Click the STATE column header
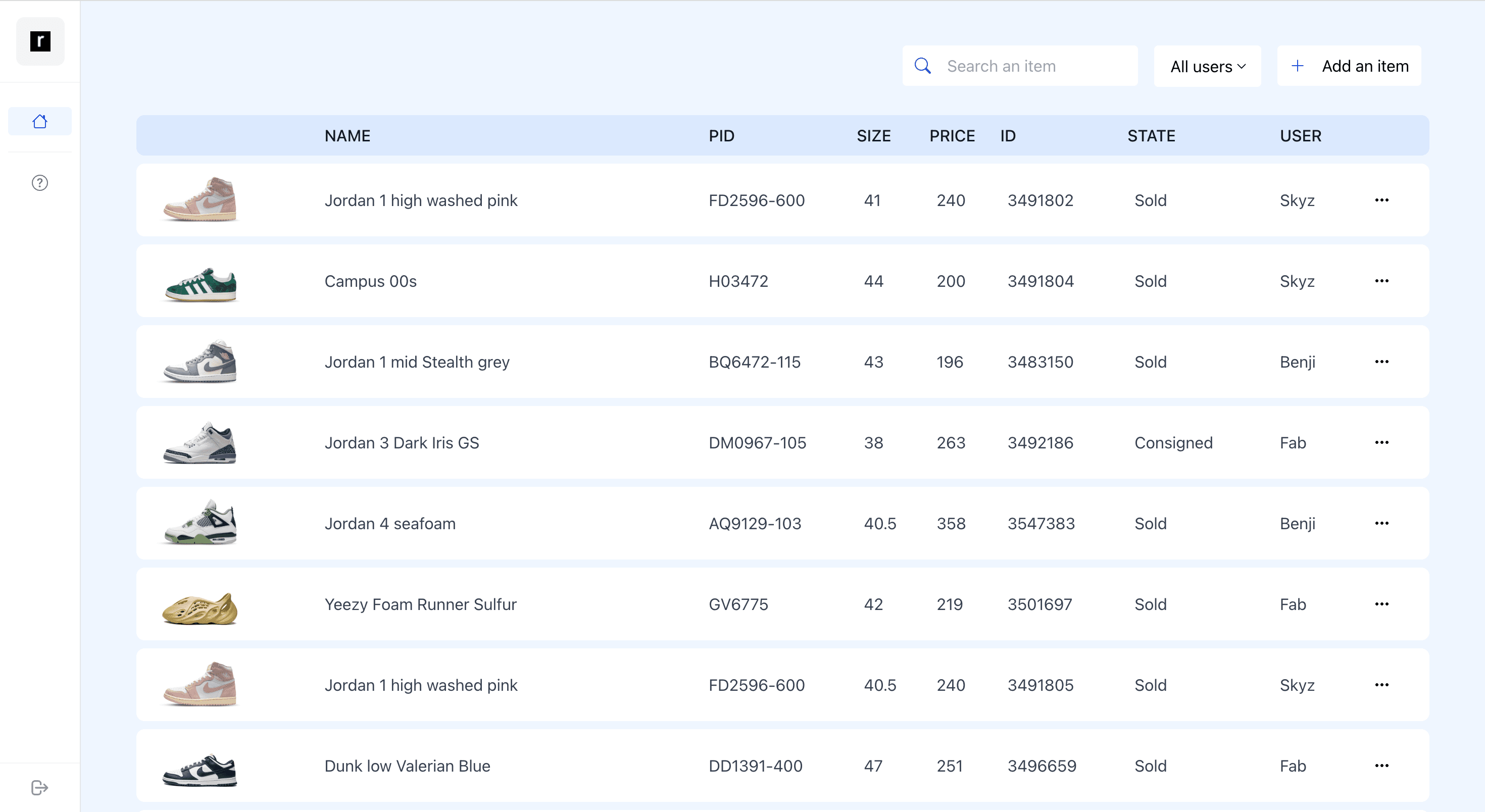The image size is (1485, 812). (x=1151, y=136)
